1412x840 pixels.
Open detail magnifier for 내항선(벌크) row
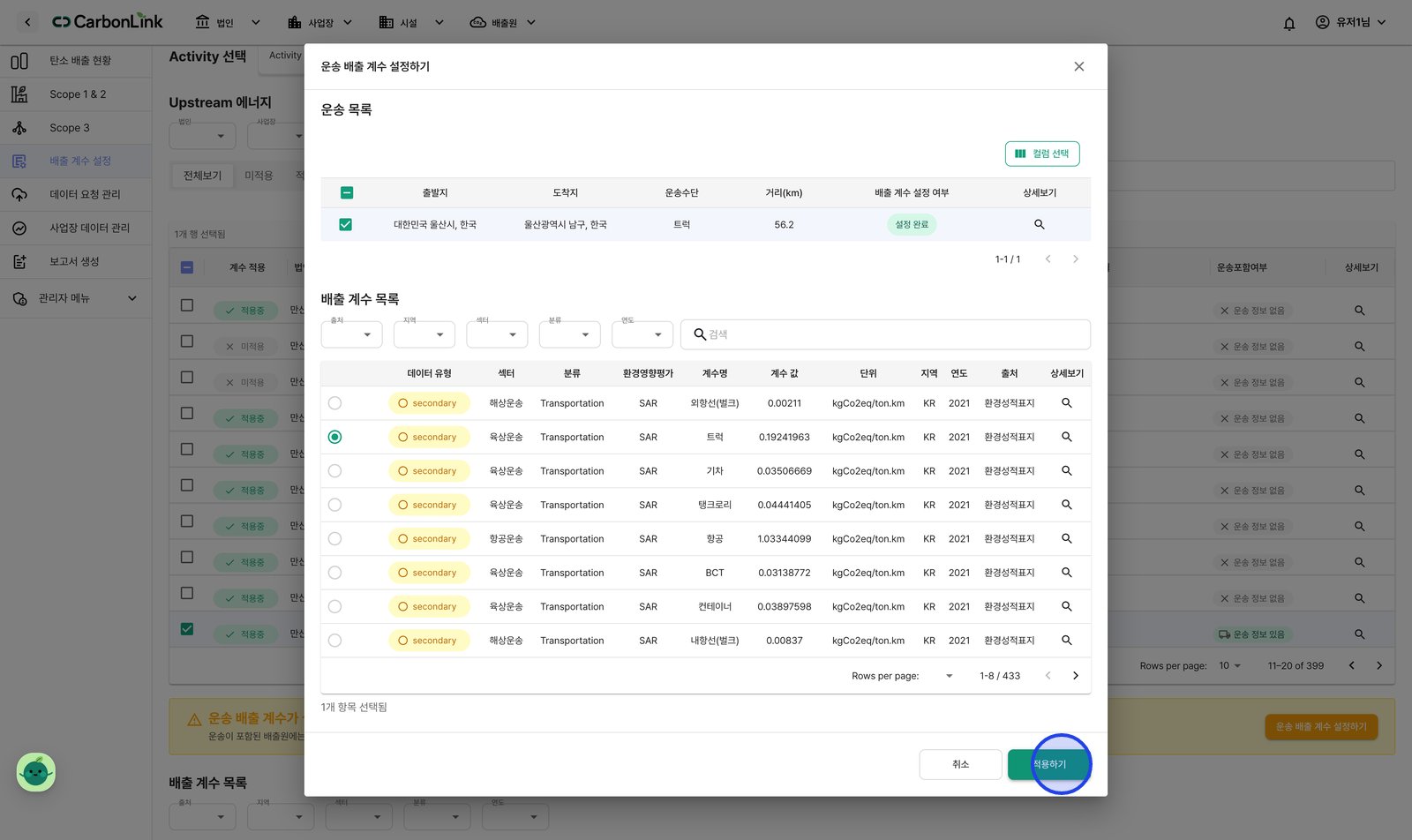coord(1066,641)
